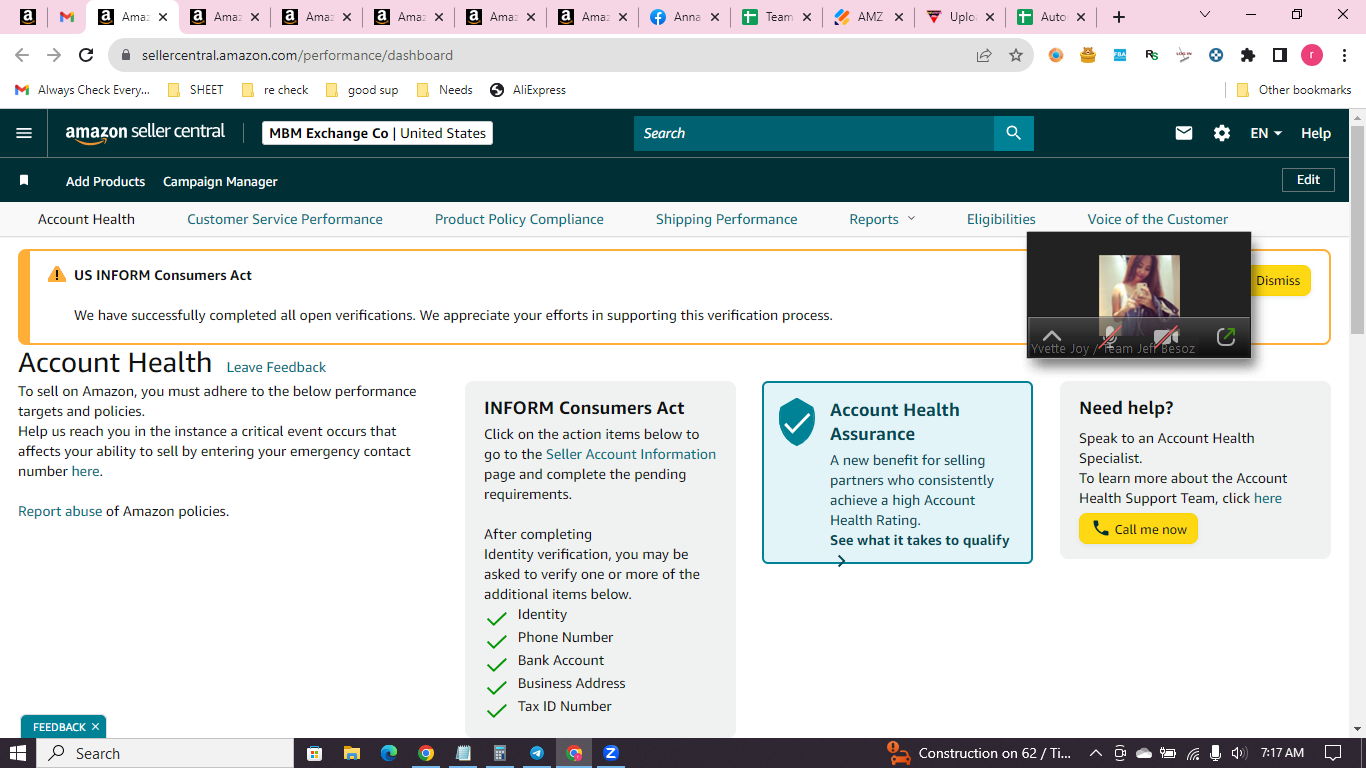Switch to the Gmail browser tab
This screenshot has height=768, width=1366.
67,17
